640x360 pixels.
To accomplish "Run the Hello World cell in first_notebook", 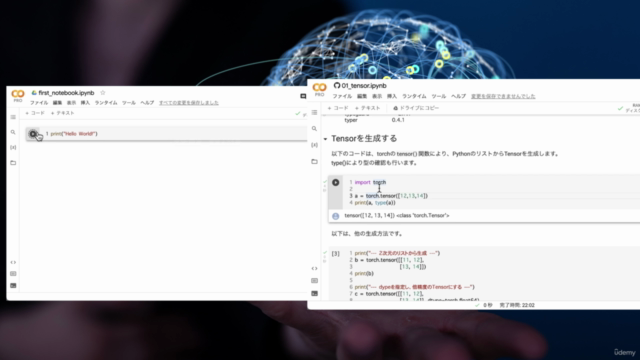I will point(33,134).
